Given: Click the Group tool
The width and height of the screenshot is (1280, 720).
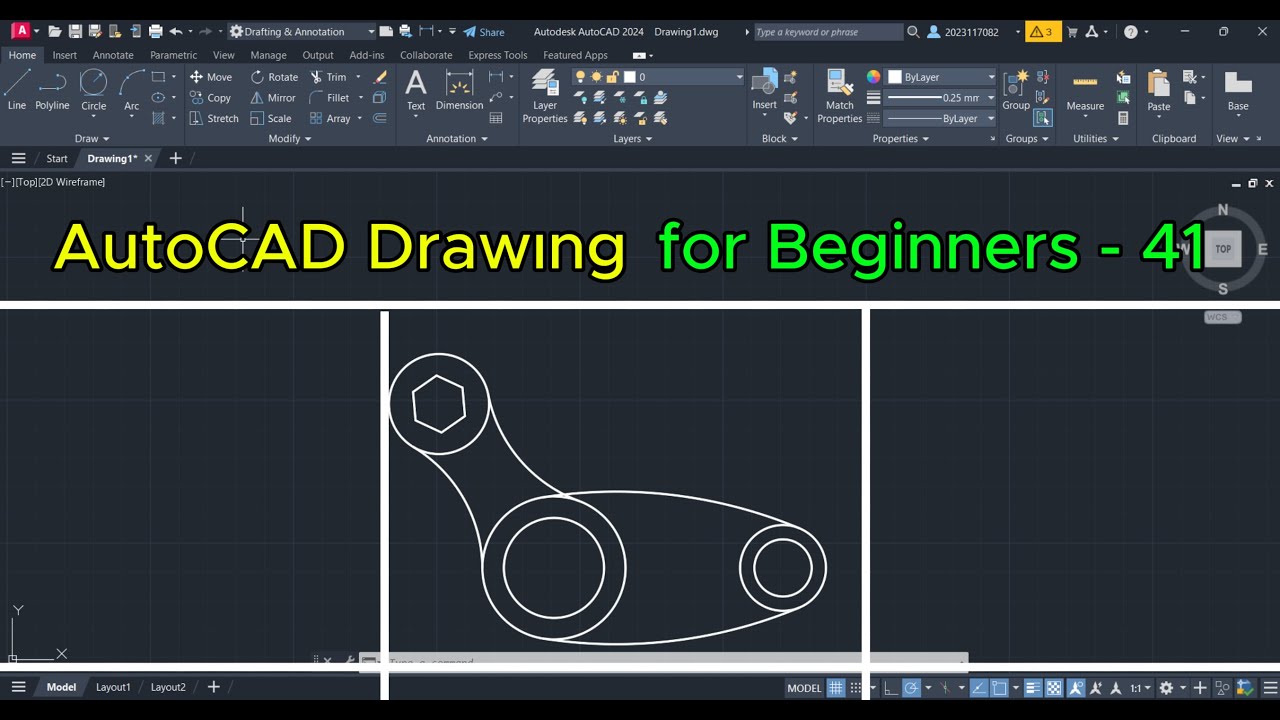Looking at the screenshot, I should pyautogui.click(x=1016, y=90).
